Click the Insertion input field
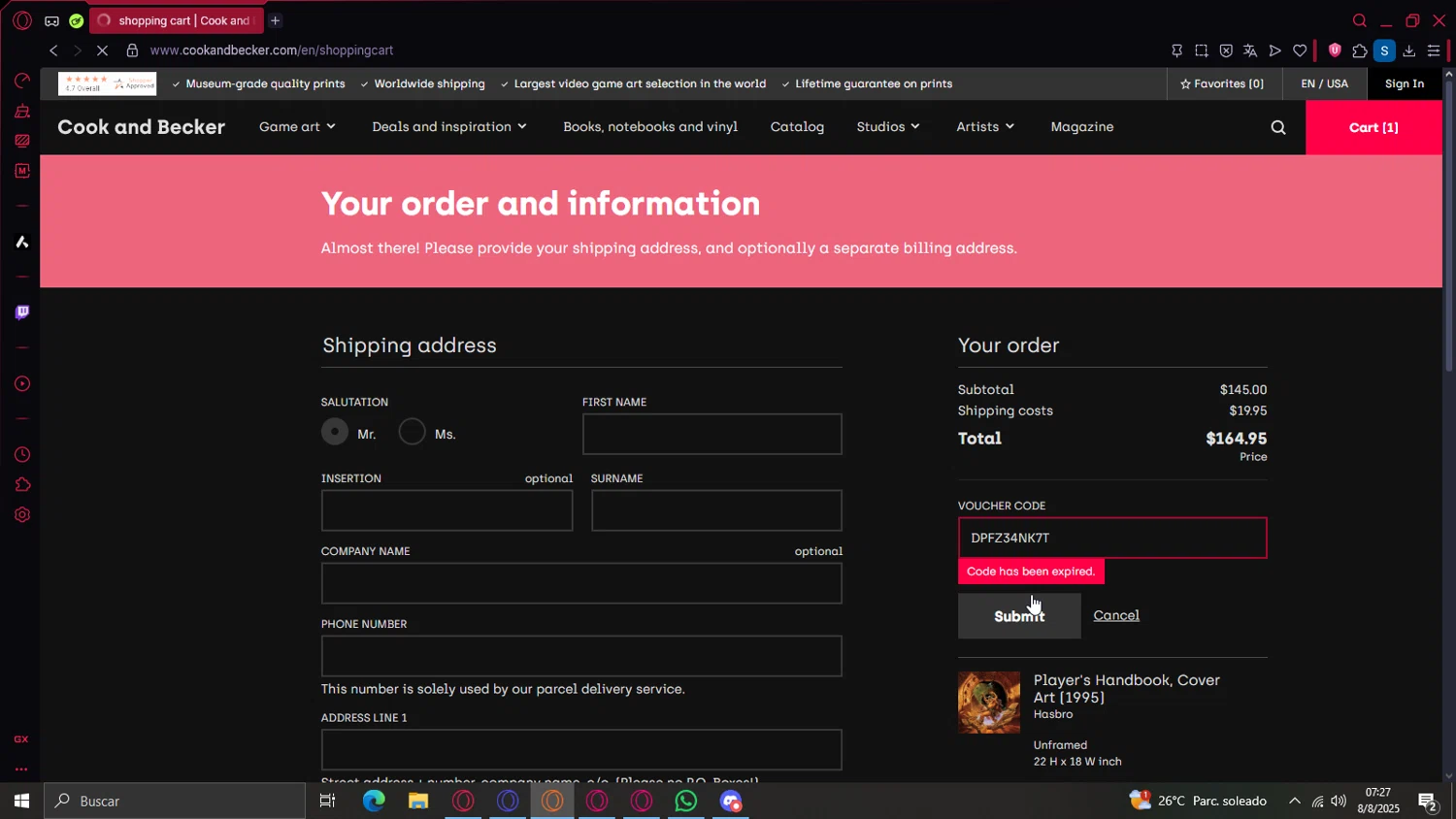This screenshot has height=819, width=1456. [447, 510]
